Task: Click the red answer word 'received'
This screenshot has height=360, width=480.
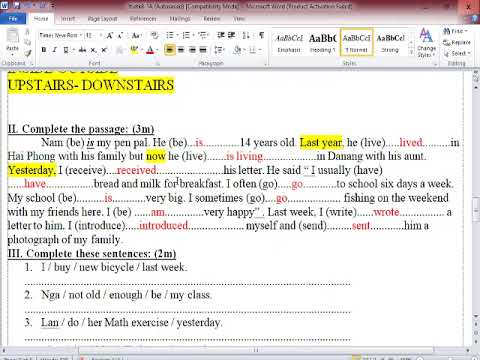Action: point(136,170)
